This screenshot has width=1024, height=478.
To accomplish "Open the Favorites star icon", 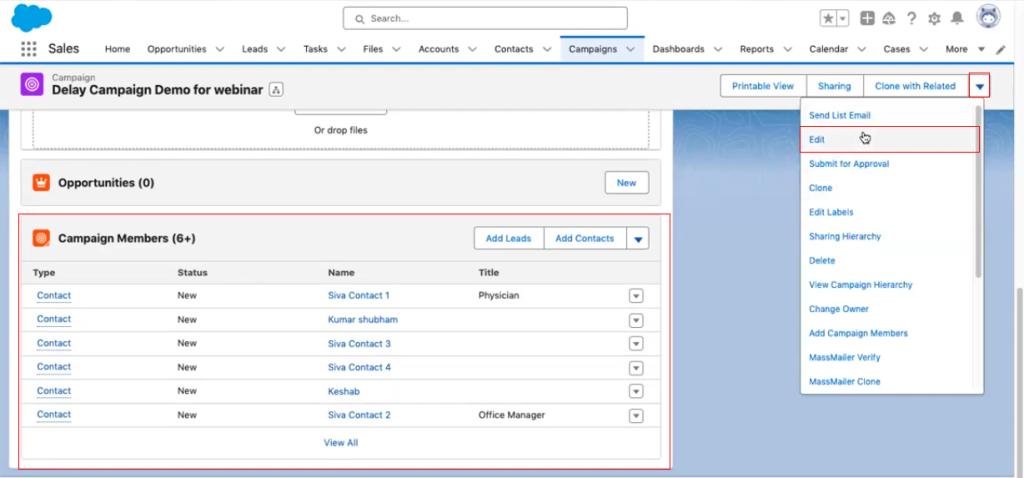I will 828,18.
